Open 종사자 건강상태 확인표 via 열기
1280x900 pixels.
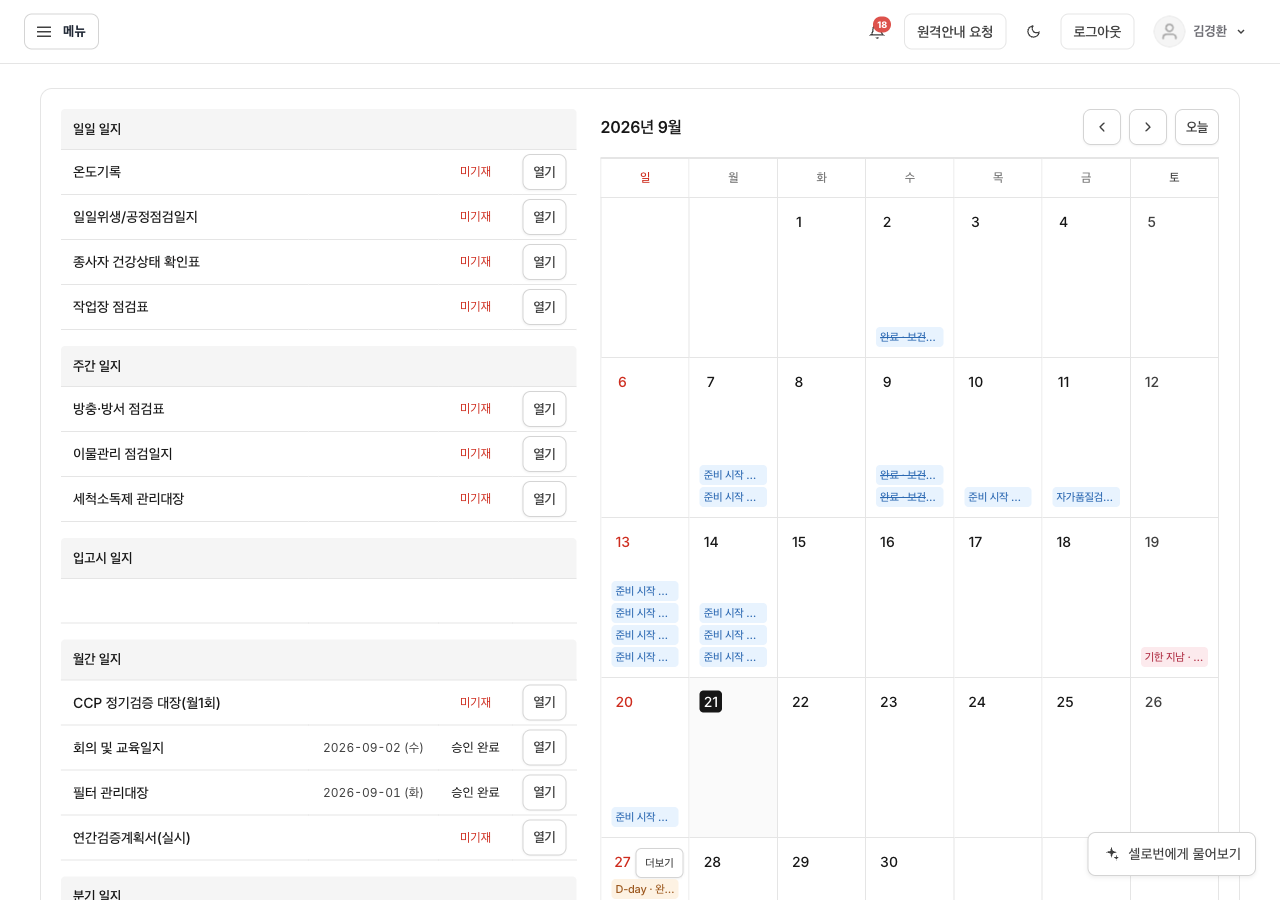coord(544,262)
